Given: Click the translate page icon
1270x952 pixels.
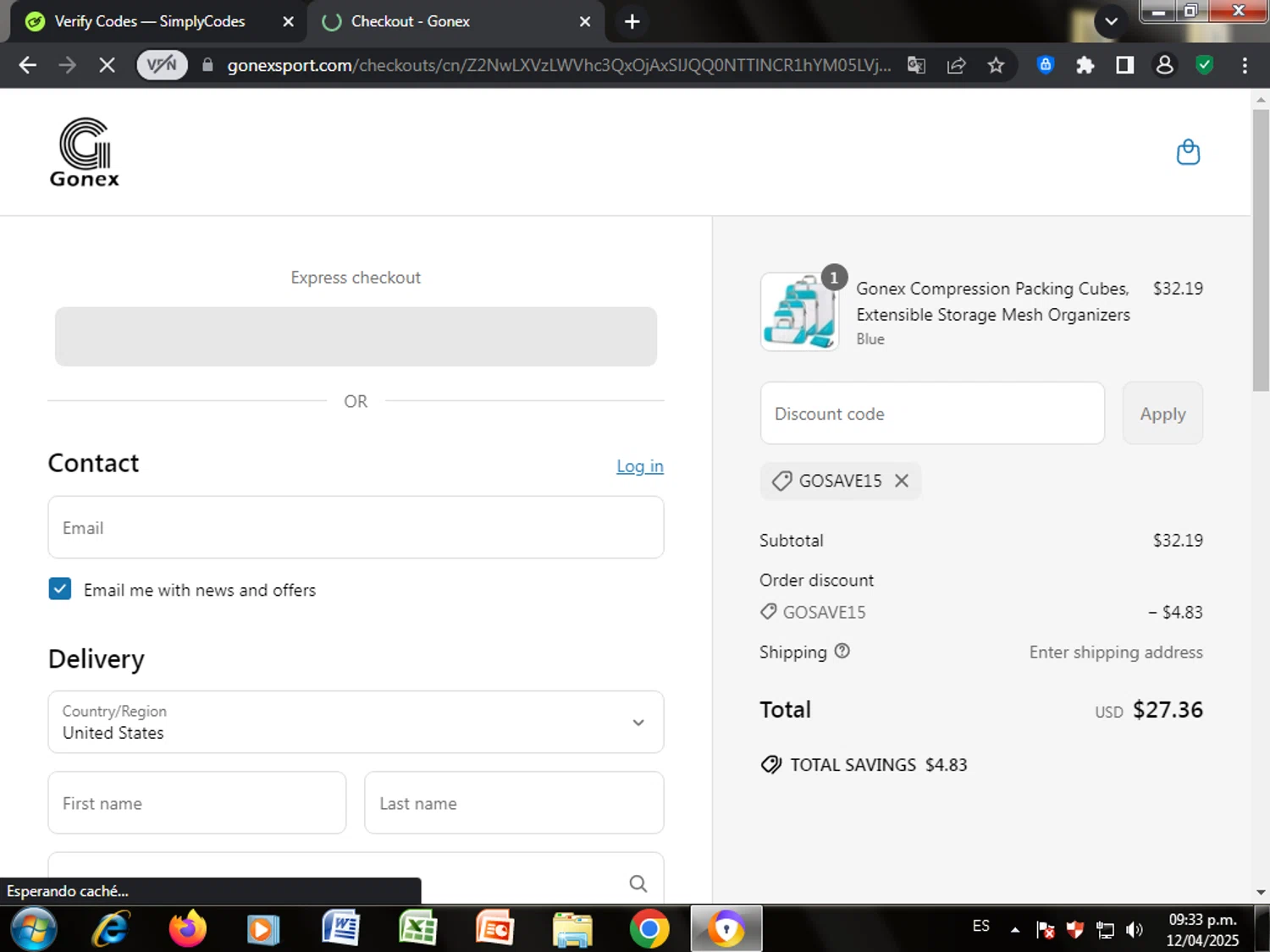Looking at the screenshot, I should tap(916, 65).
